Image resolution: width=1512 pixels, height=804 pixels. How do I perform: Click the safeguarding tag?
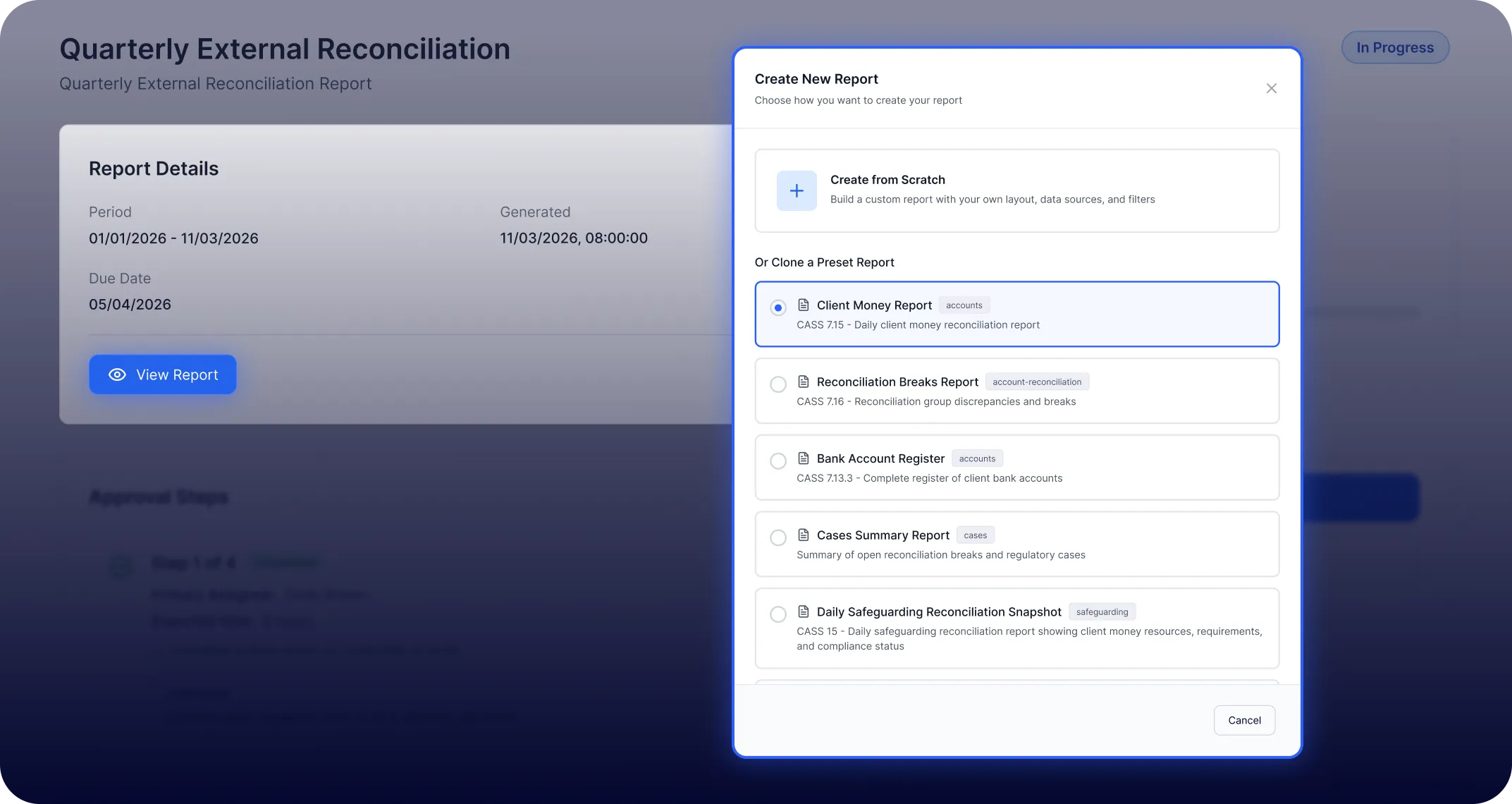click(x=1102, y=612)
